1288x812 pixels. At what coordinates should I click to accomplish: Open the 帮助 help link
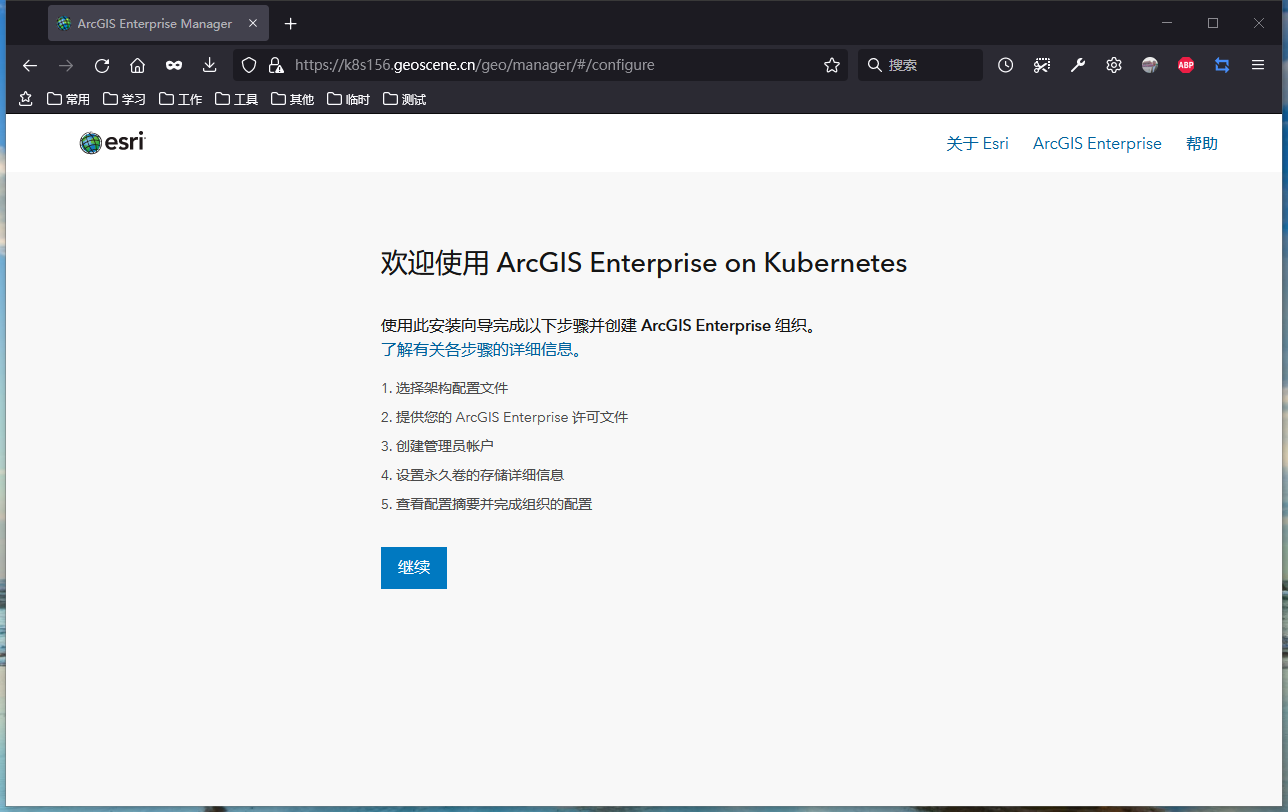coord(1202,144)
